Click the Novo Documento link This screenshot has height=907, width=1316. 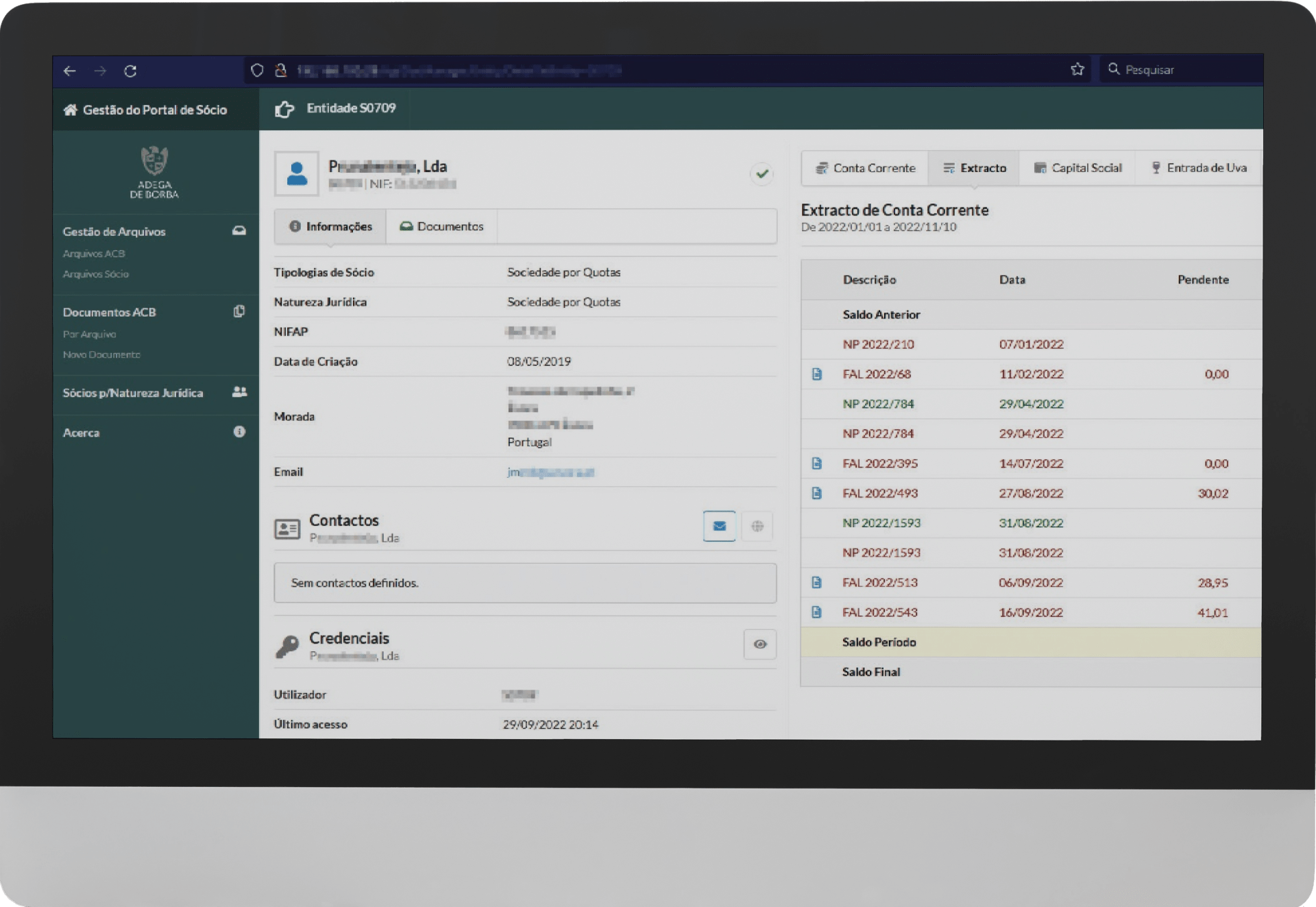point(101,354)
